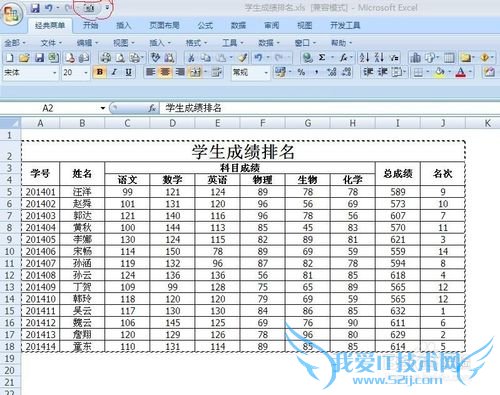Image resolution: width=500 pixels, height=395 pixels.
Task: Run the spelling check icon
Action: coord(155,58)
